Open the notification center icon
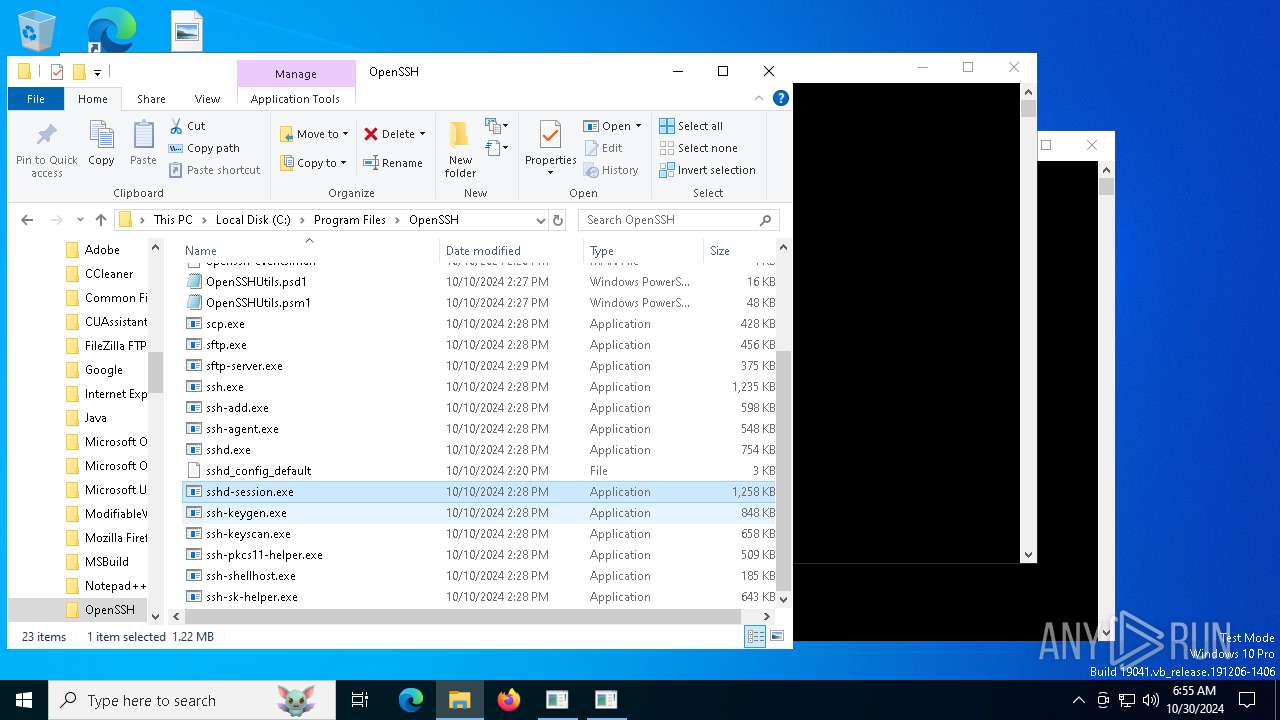Image resolution: width=1280 pixels, height=720 pixels. (1246, 700)
